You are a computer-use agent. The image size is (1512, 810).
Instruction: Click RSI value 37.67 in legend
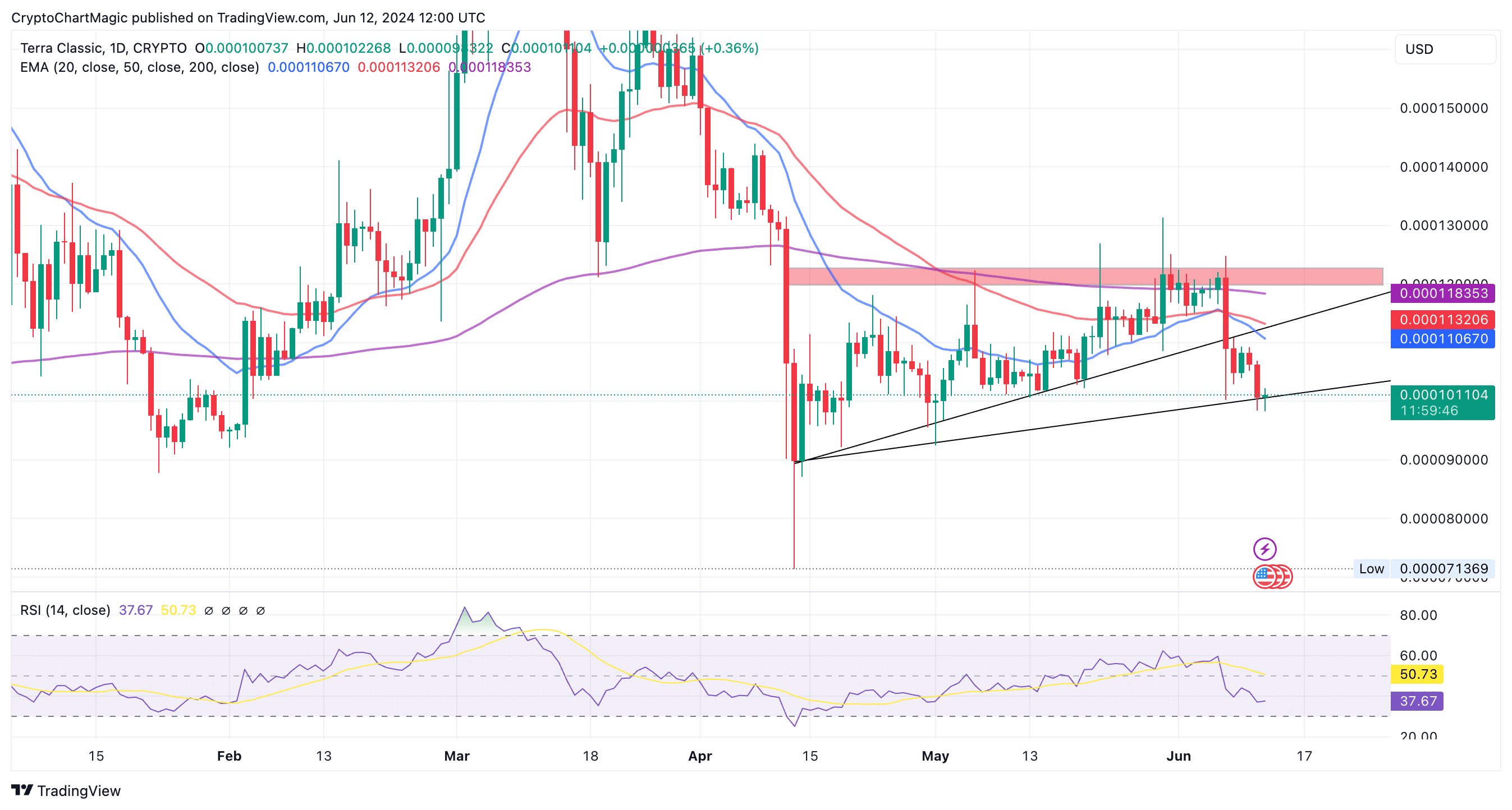tap(136, 610)
